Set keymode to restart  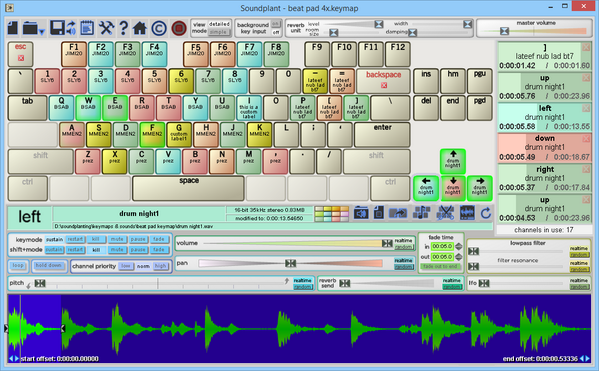[x=75, y=239]
